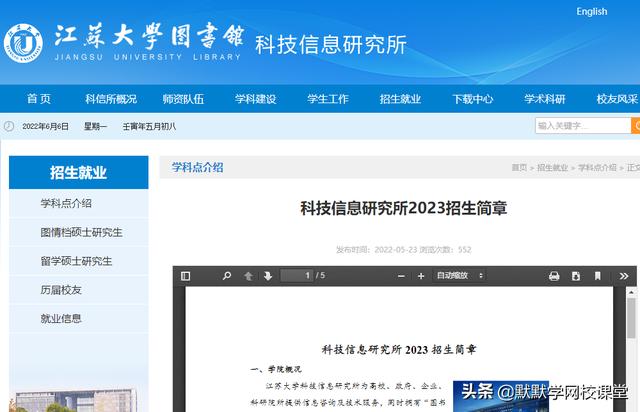Bookmark current PDF view
The height and width of the screenshot is (412, 640).
pyautogui.click(x=598, y=276)
